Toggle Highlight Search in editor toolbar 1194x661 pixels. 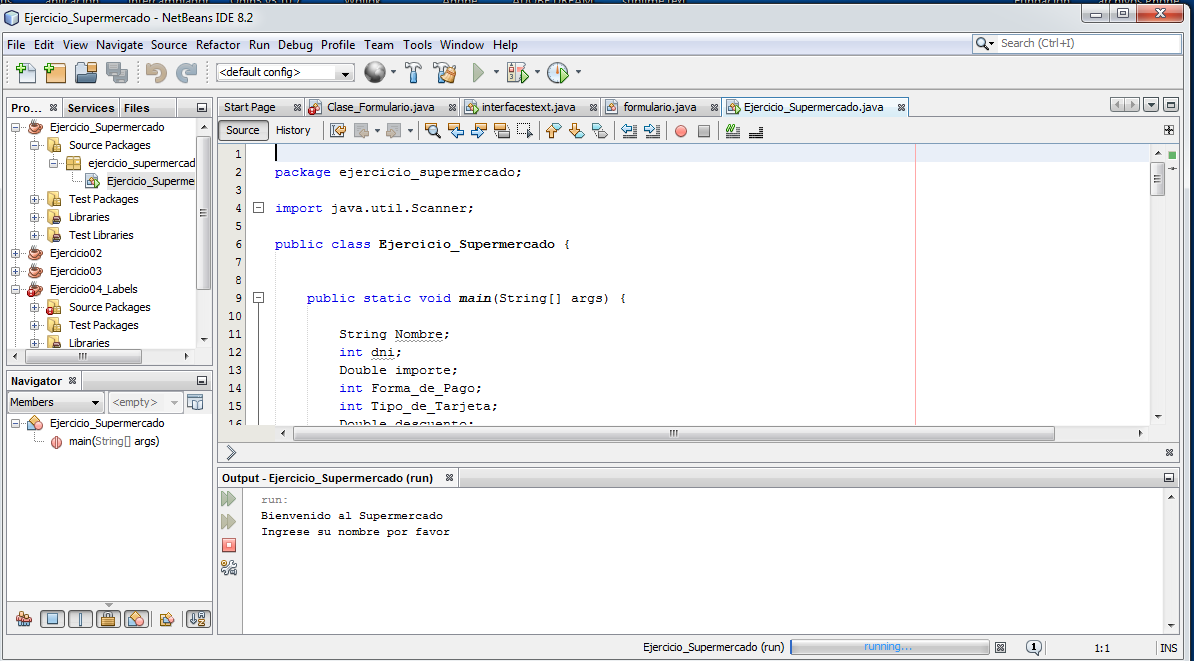pos(733,131)
